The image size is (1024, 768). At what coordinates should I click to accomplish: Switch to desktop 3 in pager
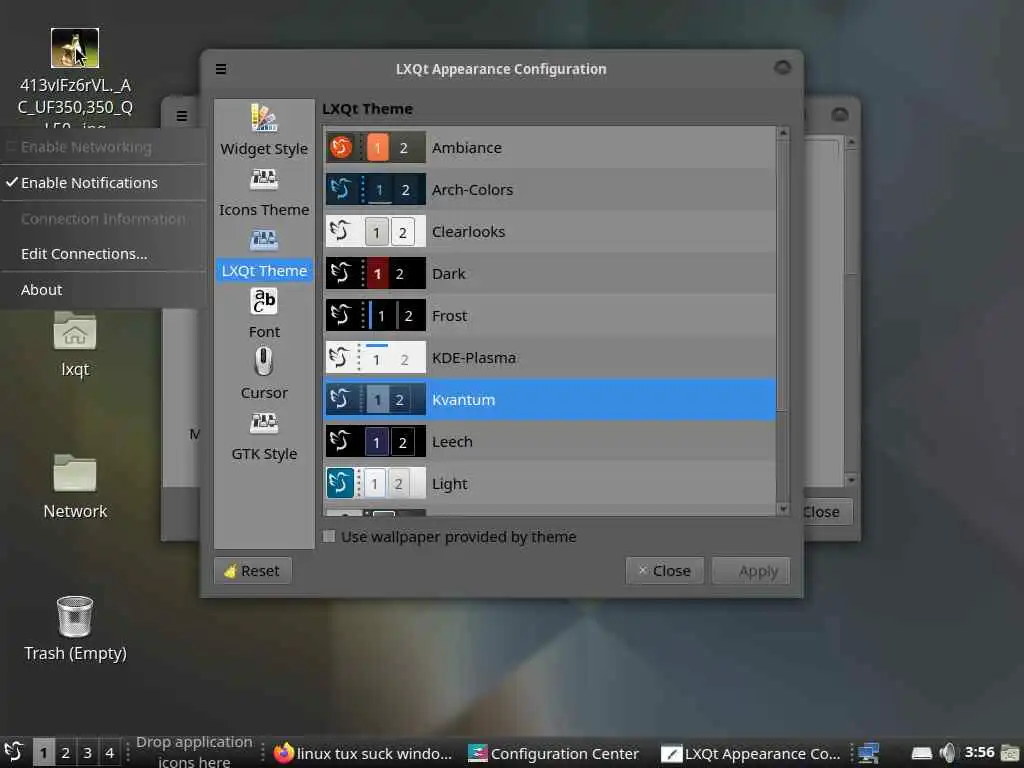(88, 752)
